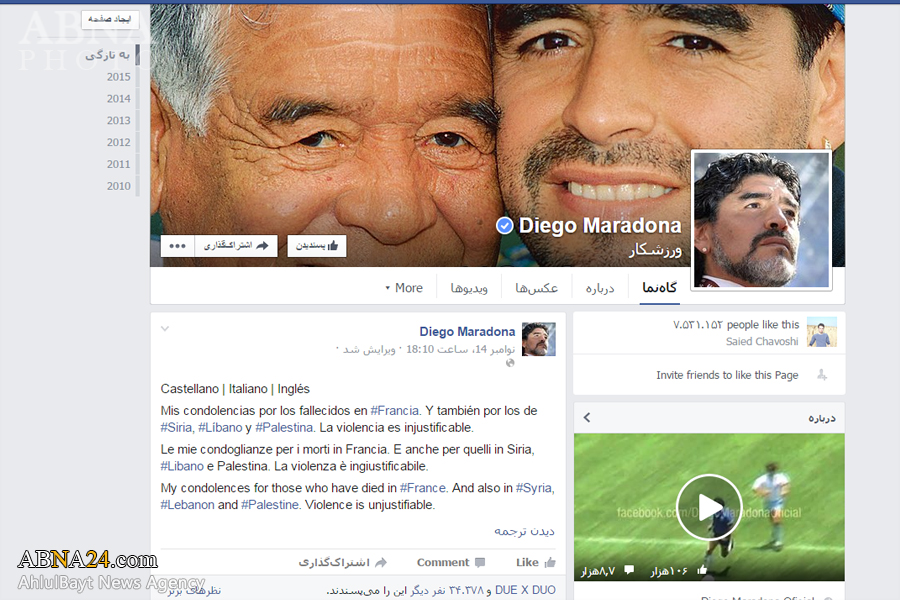The height and width of the screenshot is (600, 900).
Task: Open the #Palestina hashtag
Action: click(x=284, y=427)
